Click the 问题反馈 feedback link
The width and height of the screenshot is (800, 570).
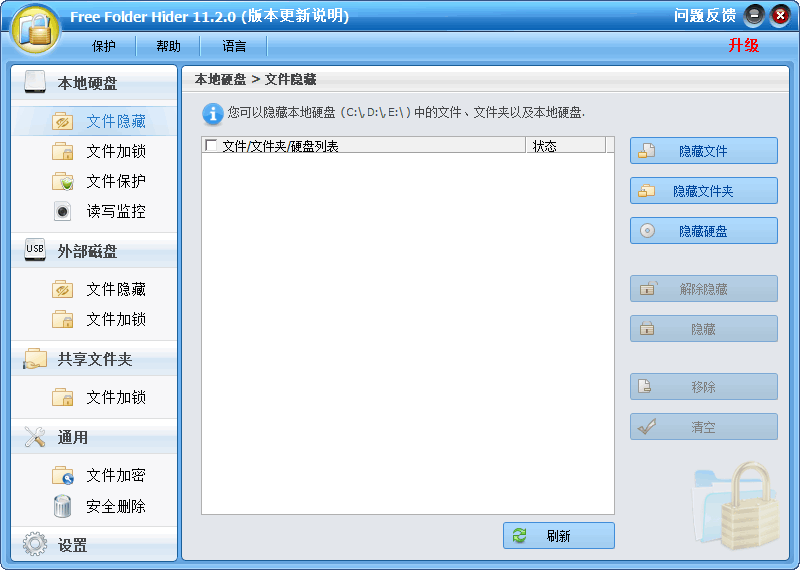point(705,16)
